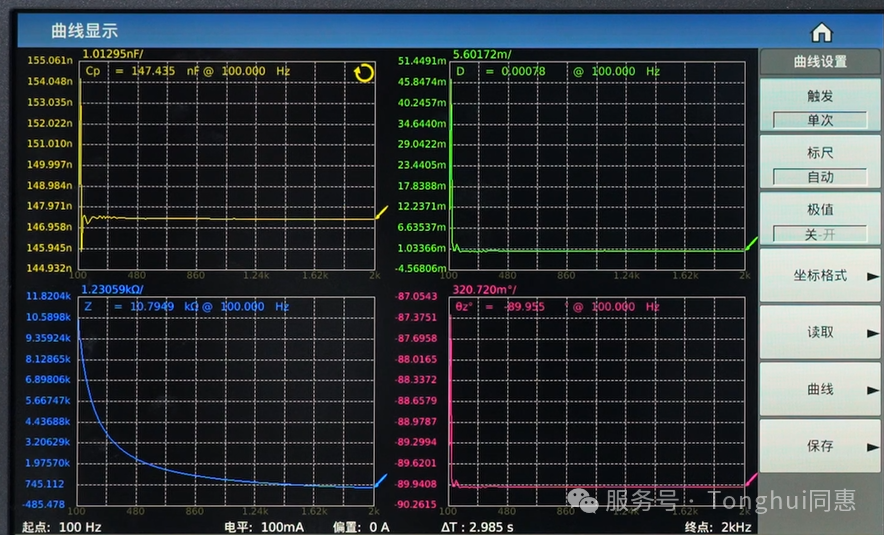Screen dimensions: 884x535
Task: Select the green marker on the D curve
Action: (x=752, y=241)
